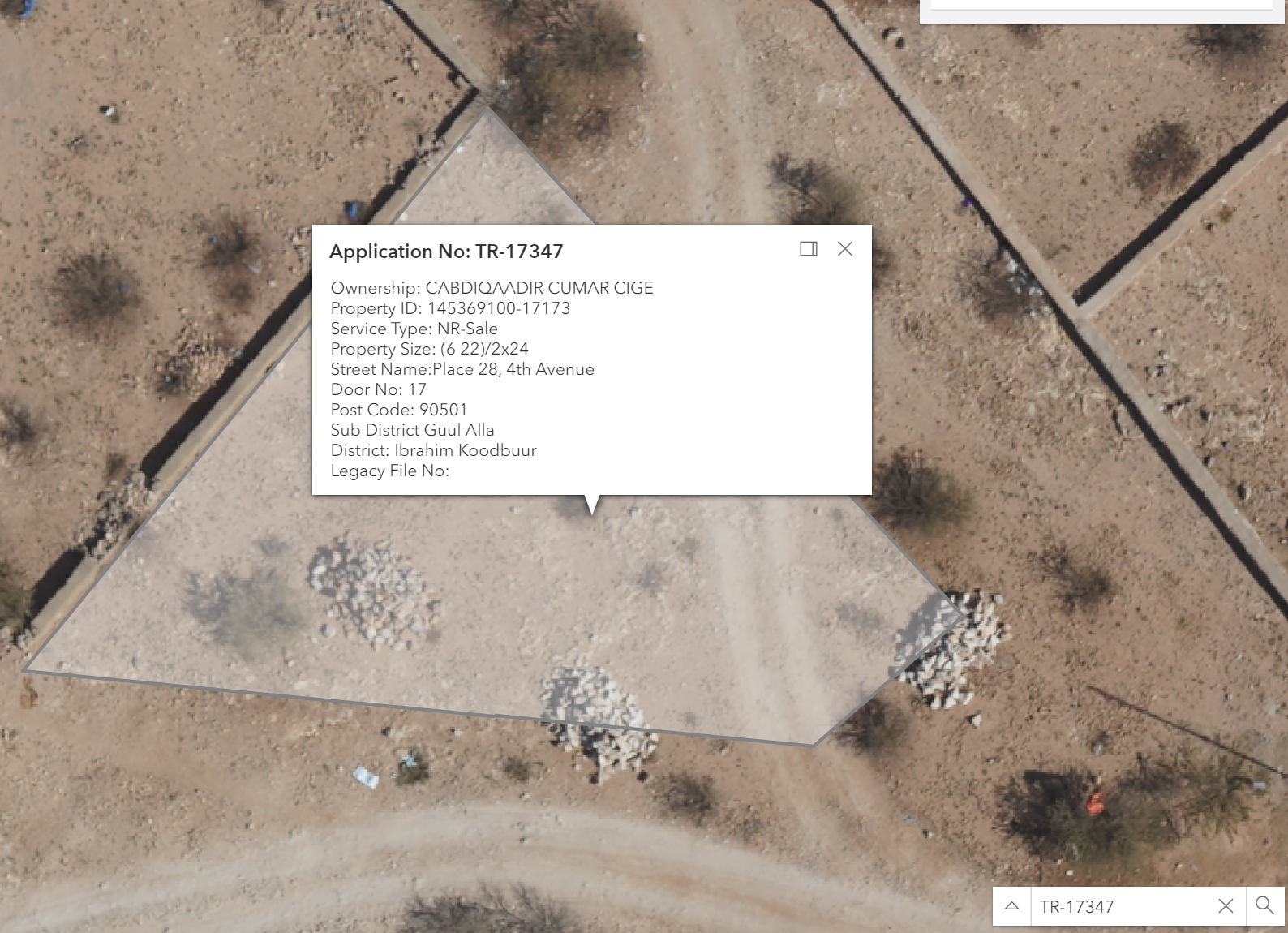This screenshot has width=1288, height=933.
Task: Expand the search results arrow
Action: (x=1011, y=906)
